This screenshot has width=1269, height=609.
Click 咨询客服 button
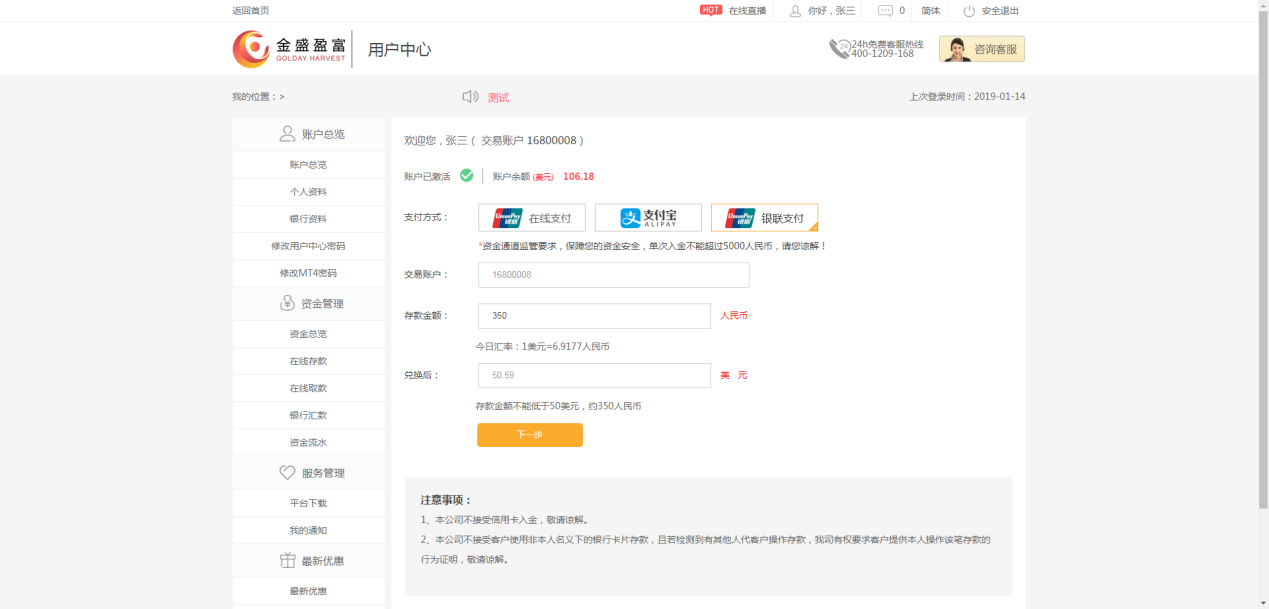(x=982, y=49)
